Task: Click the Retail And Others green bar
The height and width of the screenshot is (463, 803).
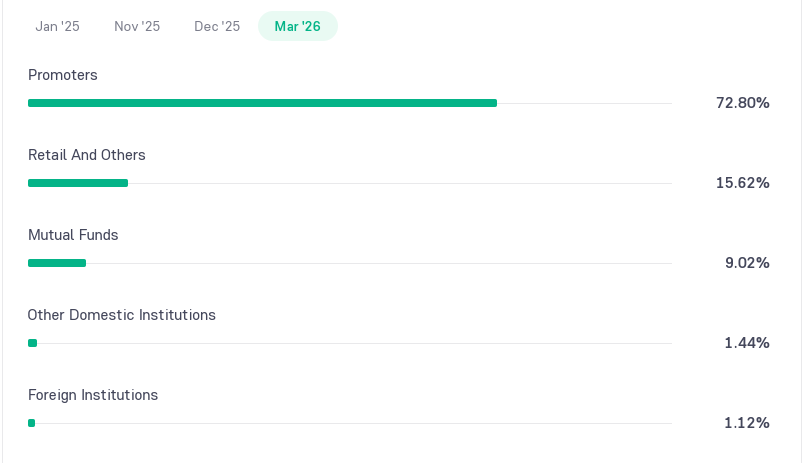Action: [x=78, y=183]
